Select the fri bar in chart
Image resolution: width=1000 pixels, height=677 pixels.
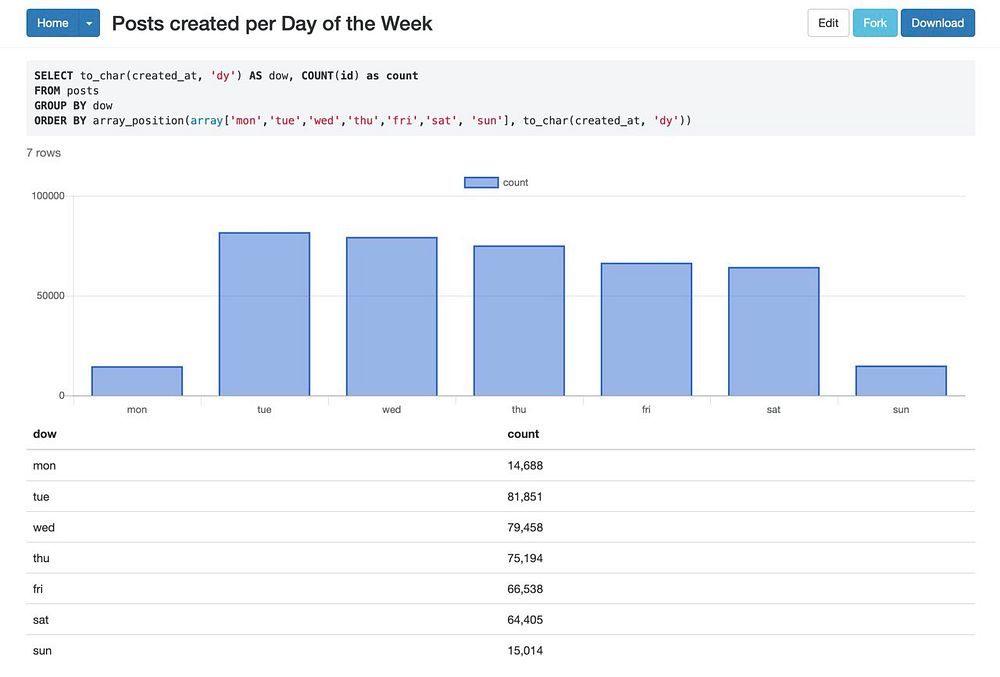point(646,329)
